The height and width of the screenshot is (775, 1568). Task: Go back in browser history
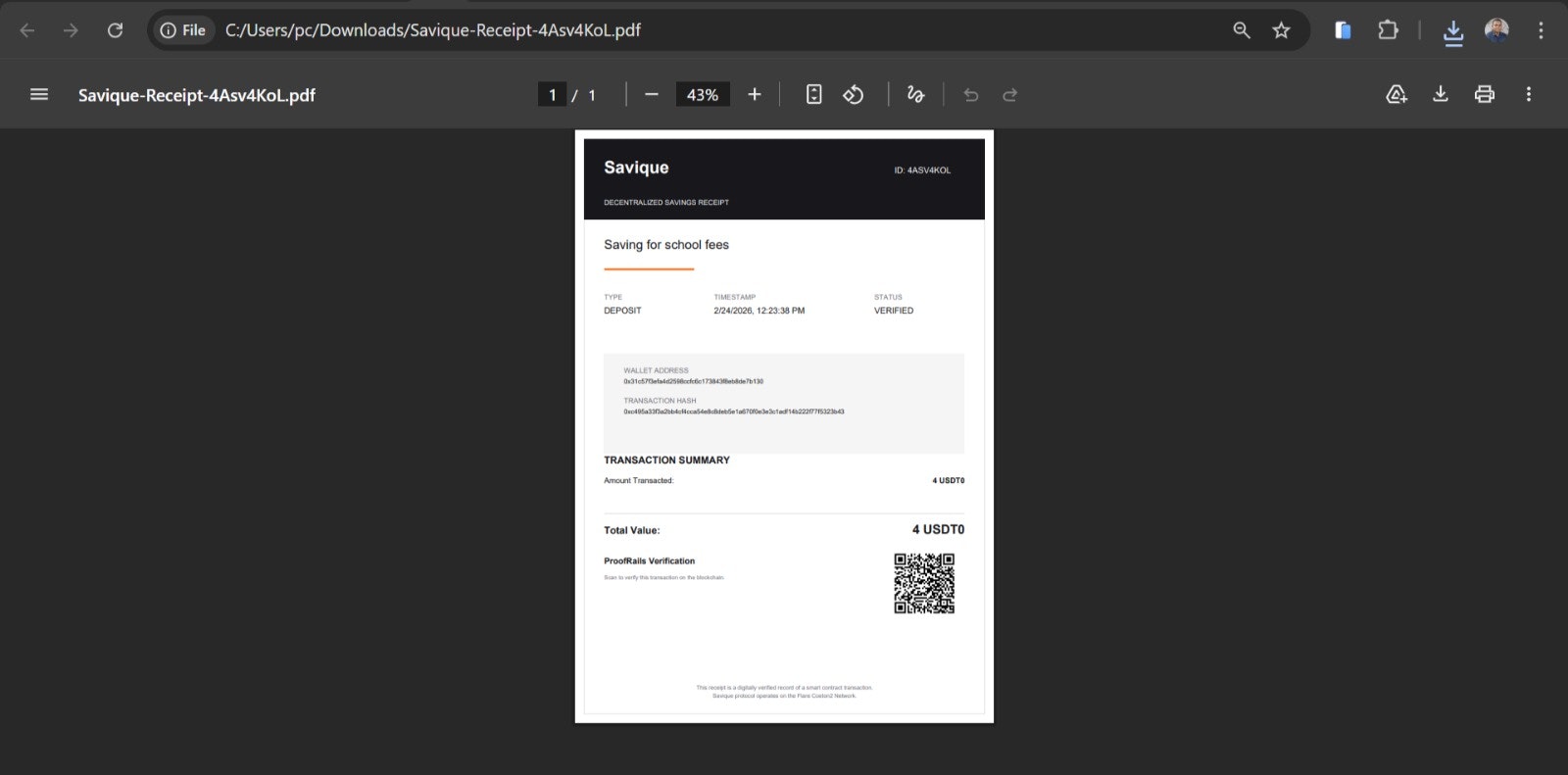point(27,30)
